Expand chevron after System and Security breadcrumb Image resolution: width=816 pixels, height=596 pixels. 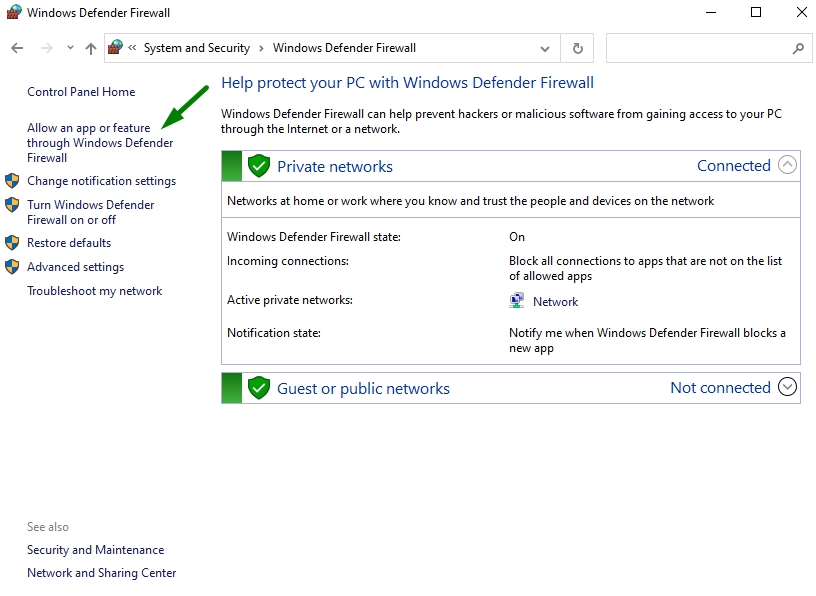261,48
